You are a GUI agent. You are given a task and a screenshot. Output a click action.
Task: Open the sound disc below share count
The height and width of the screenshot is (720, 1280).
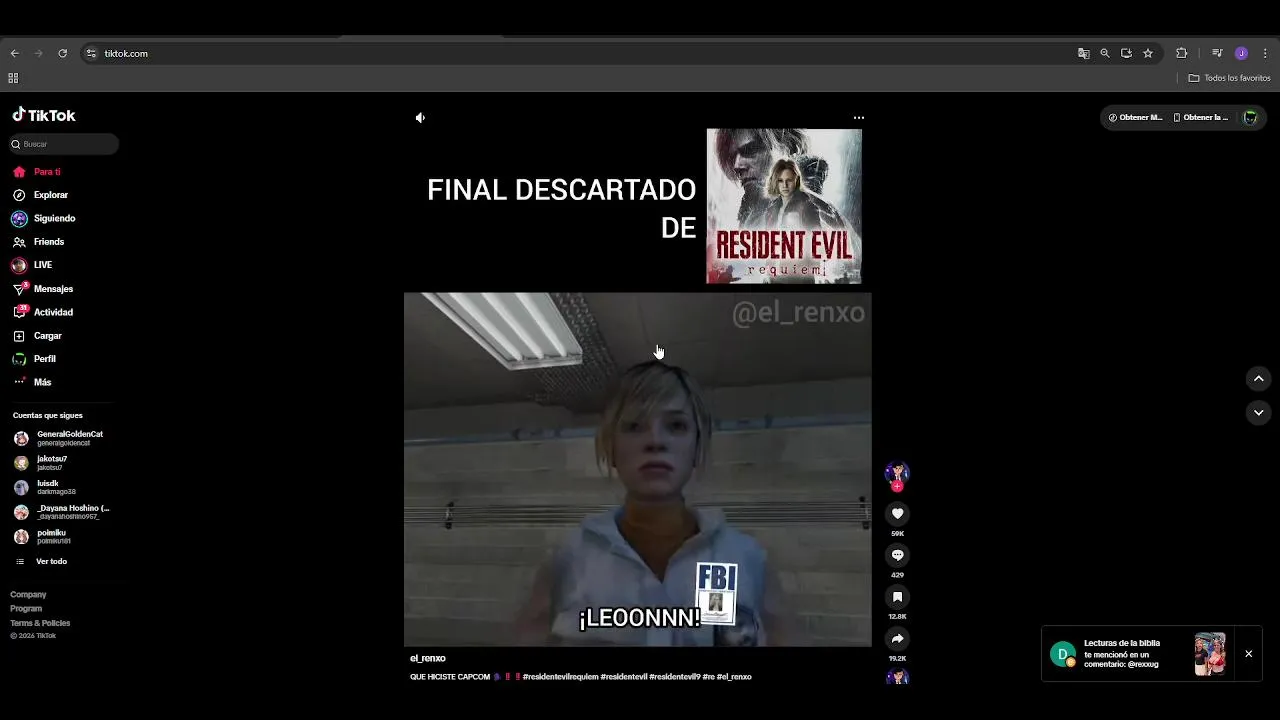(897, 677)
